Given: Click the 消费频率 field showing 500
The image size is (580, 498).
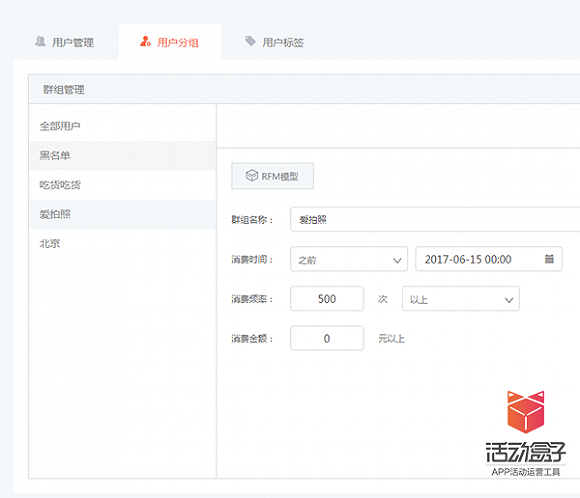Looking at the screenshot, I should click(x=327, y=299).
